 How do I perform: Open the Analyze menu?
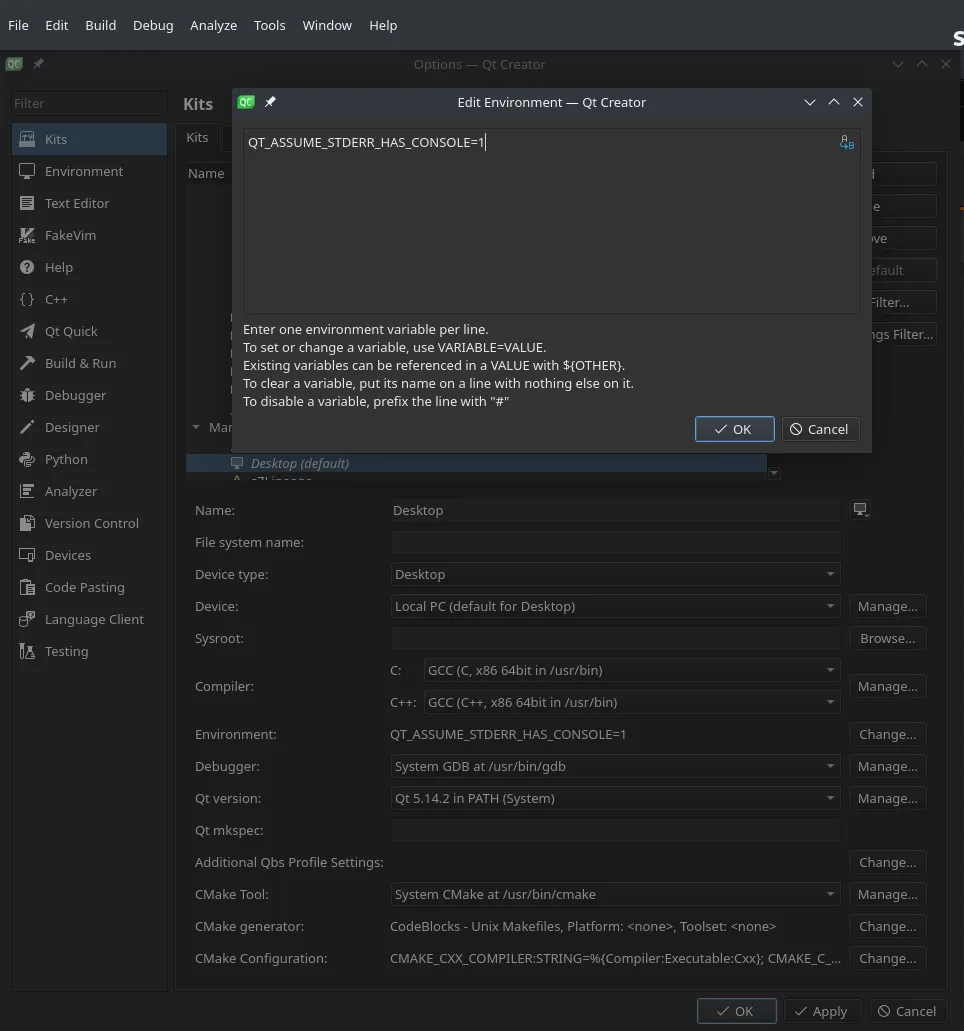click(214, 25)
